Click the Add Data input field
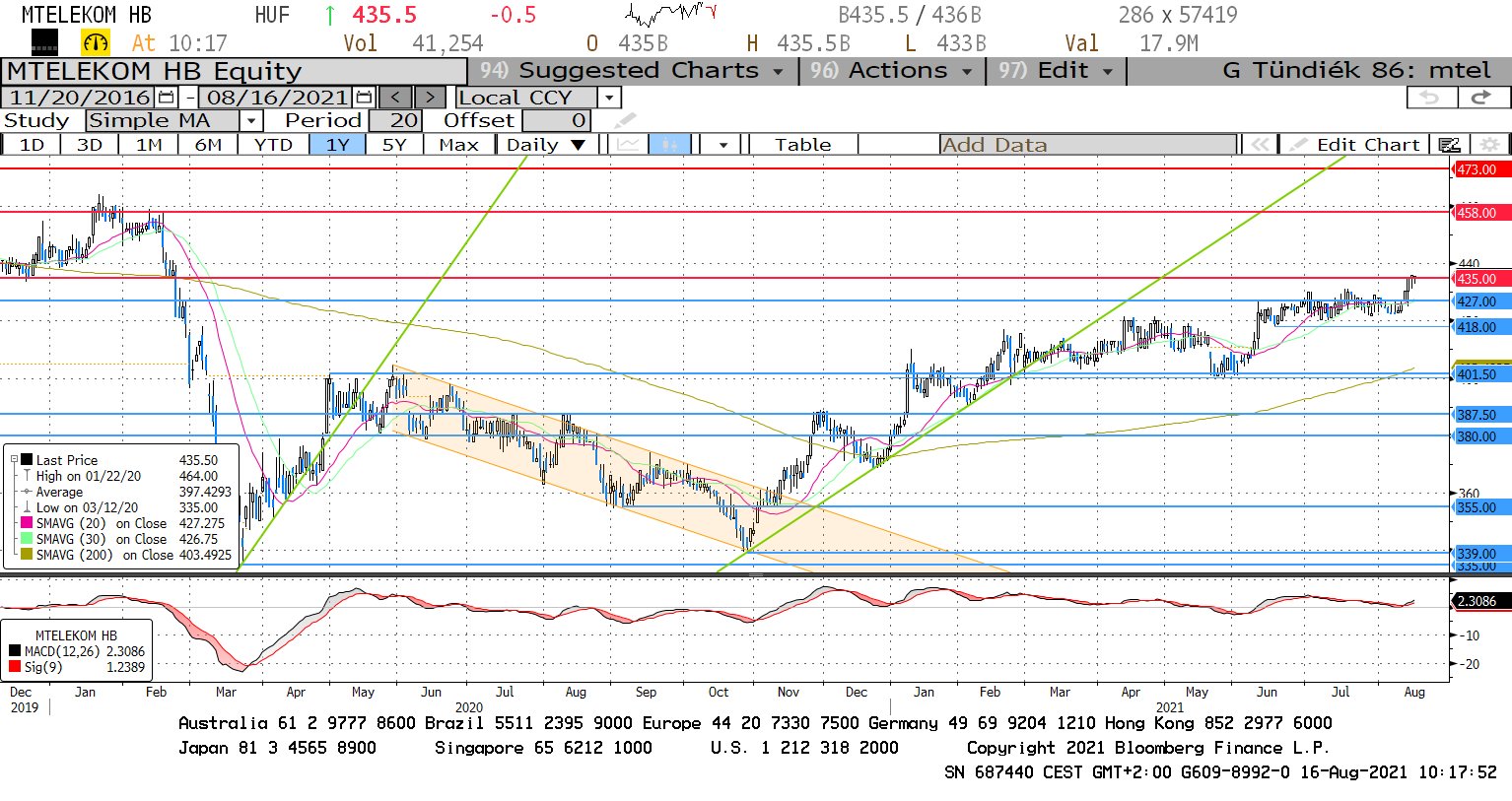The height and width of the screenshot is (801, 1512). pyautogui.click(x=1088, y=145)
